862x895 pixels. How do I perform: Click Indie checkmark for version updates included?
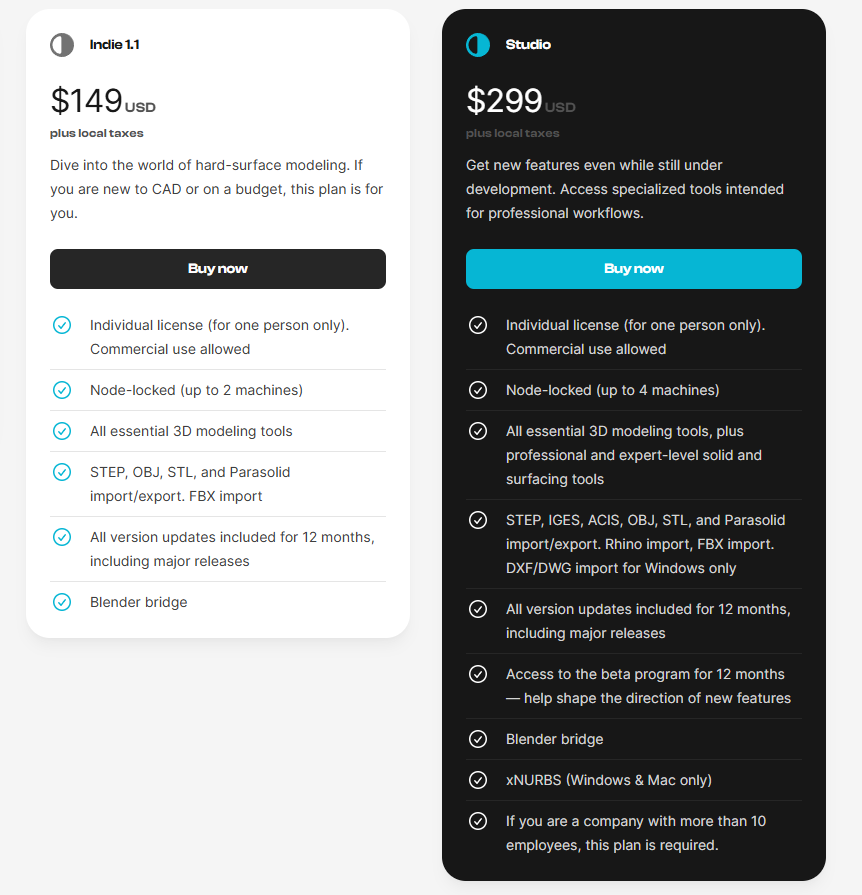pyautogui.click(x=62, y=537)
